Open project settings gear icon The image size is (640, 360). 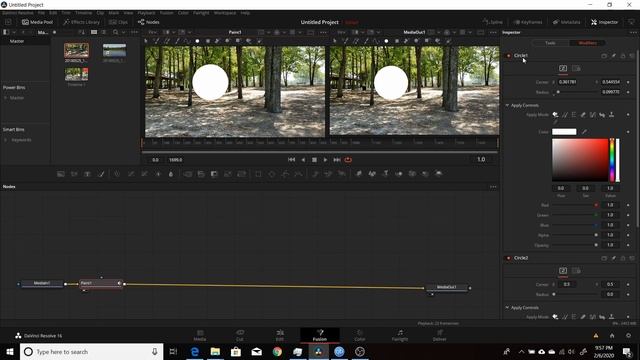pos(629,336)
